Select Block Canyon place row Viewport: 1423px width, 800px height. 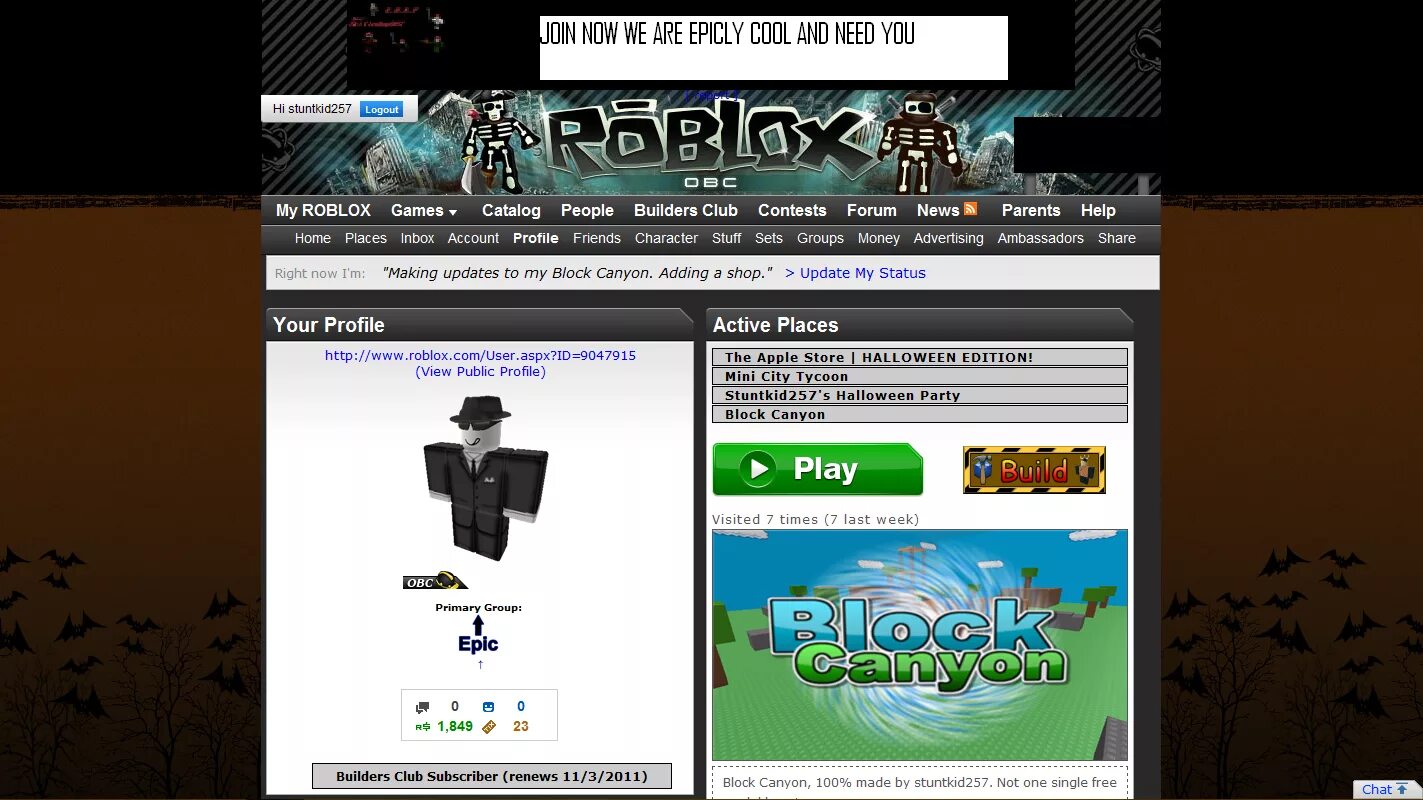click(x=920, y=414)
